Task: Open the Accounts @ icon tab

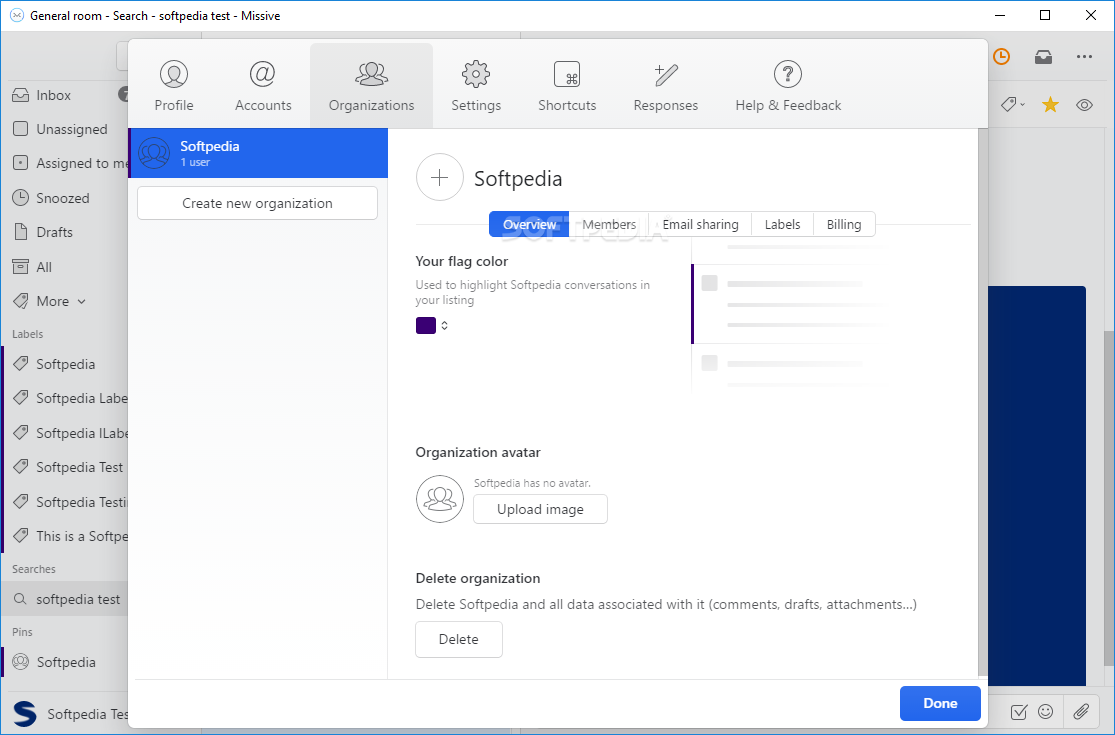Action: coord(262,74)
